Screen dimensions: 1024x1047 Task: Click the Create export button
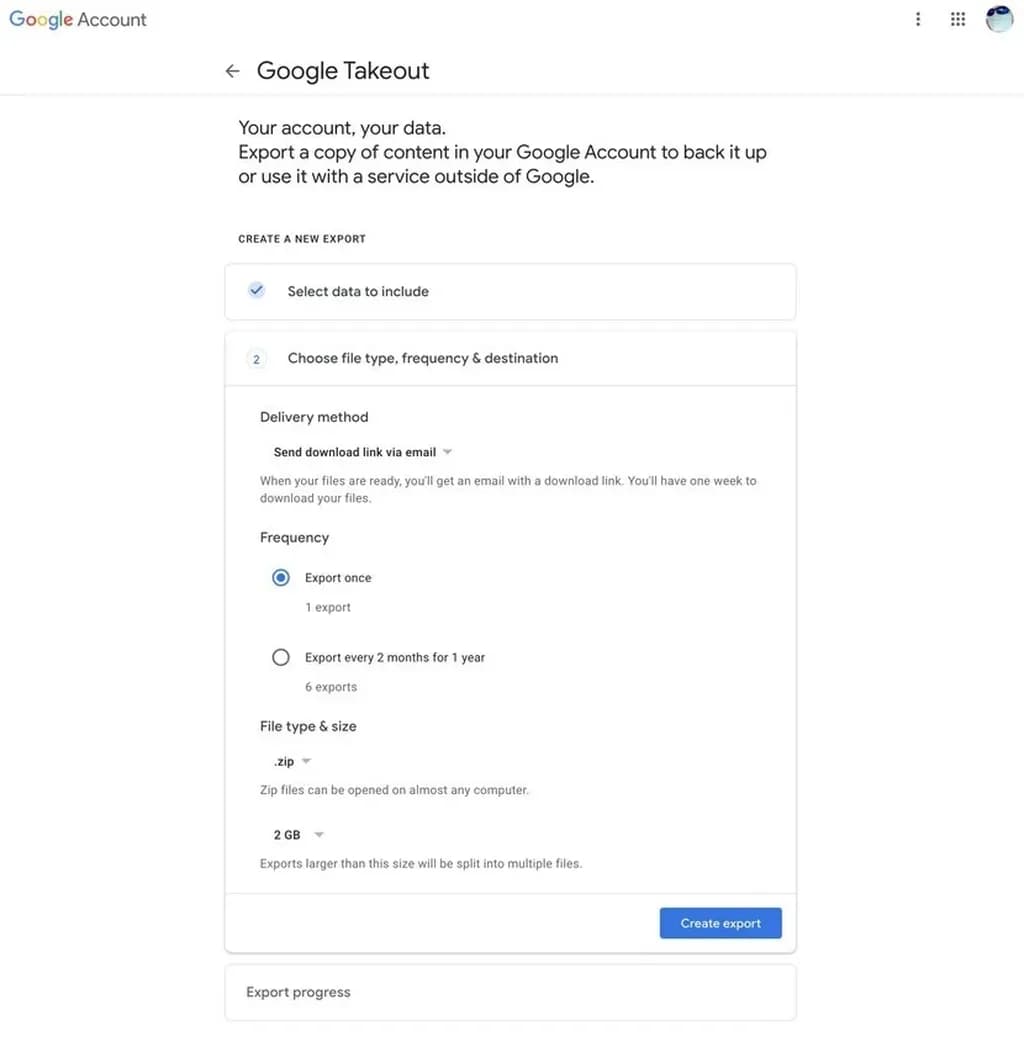[x=720, y=923]
